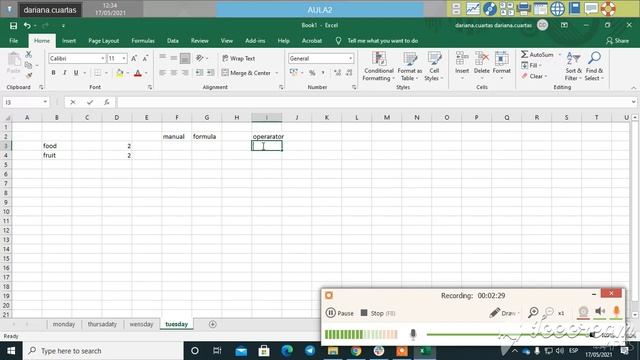
Task: Align text to the left
Action: (x=162, y=73)
